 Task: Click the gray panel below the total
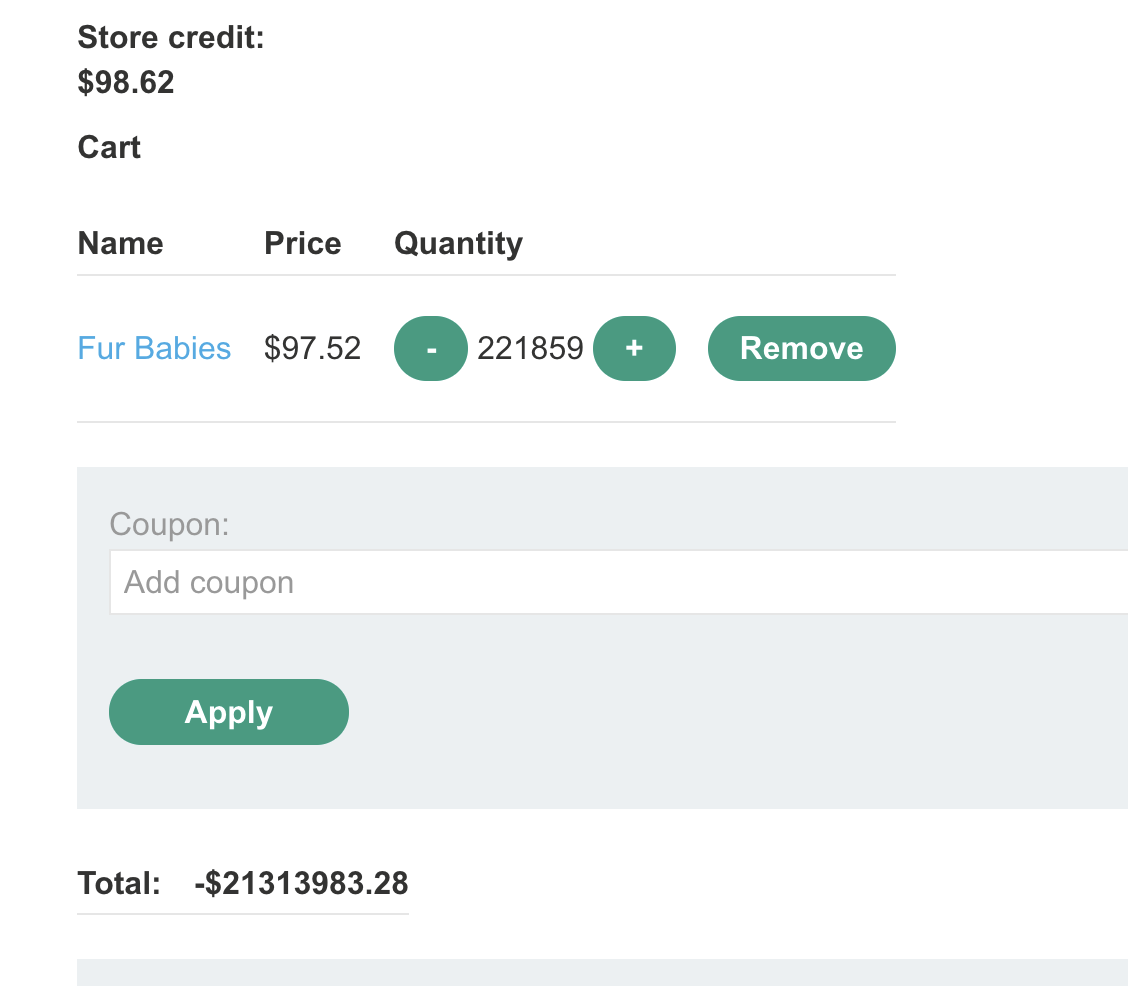coord(600,972)
